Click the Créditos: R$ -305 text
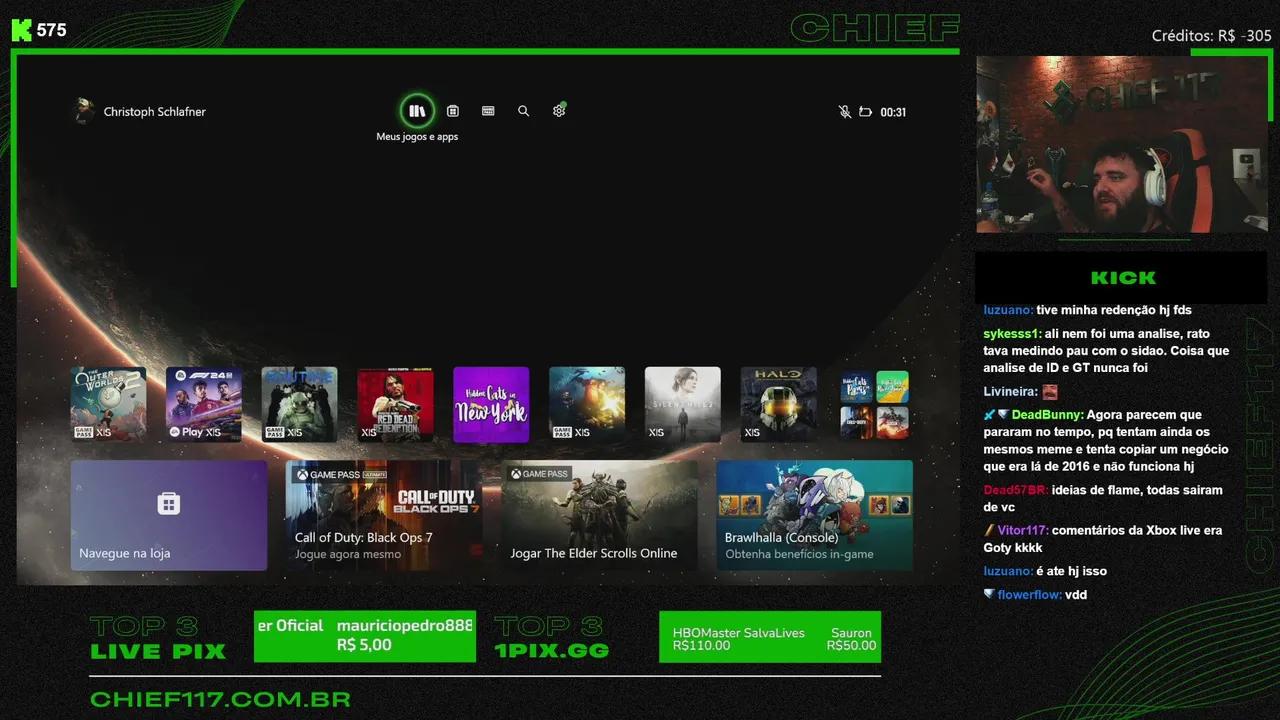The height and width of the screenshot is (720, 1280). tap(1211, 36)
